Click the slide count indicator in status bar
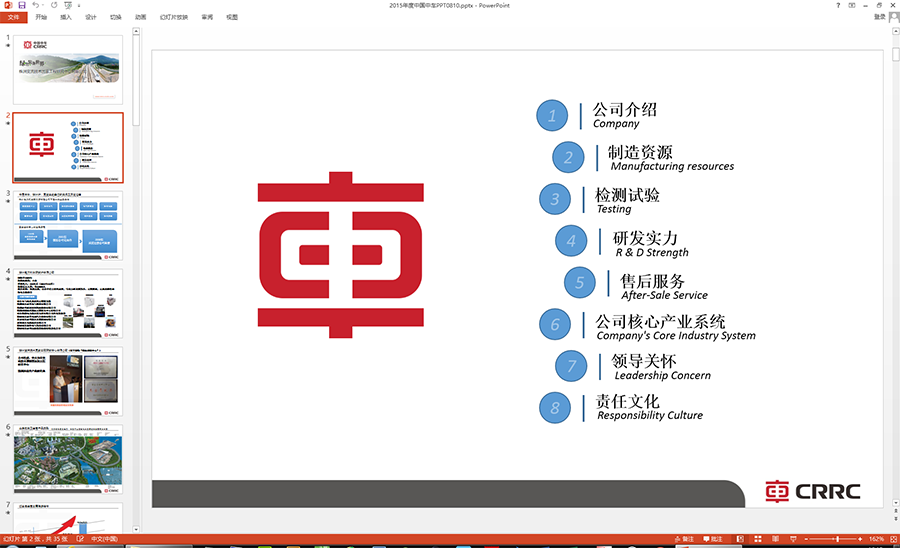Screen dimensions: 900x548 36,539
